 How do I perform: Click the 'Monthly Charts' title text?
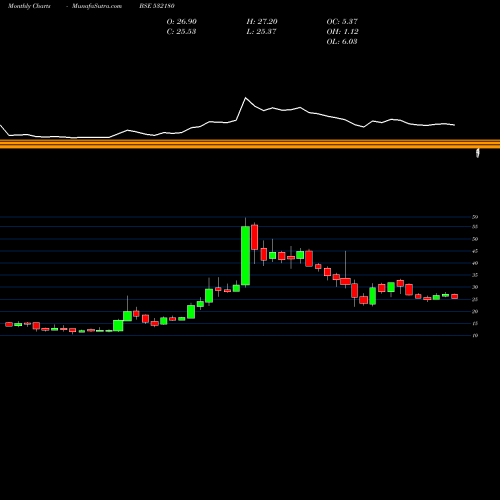29,6
